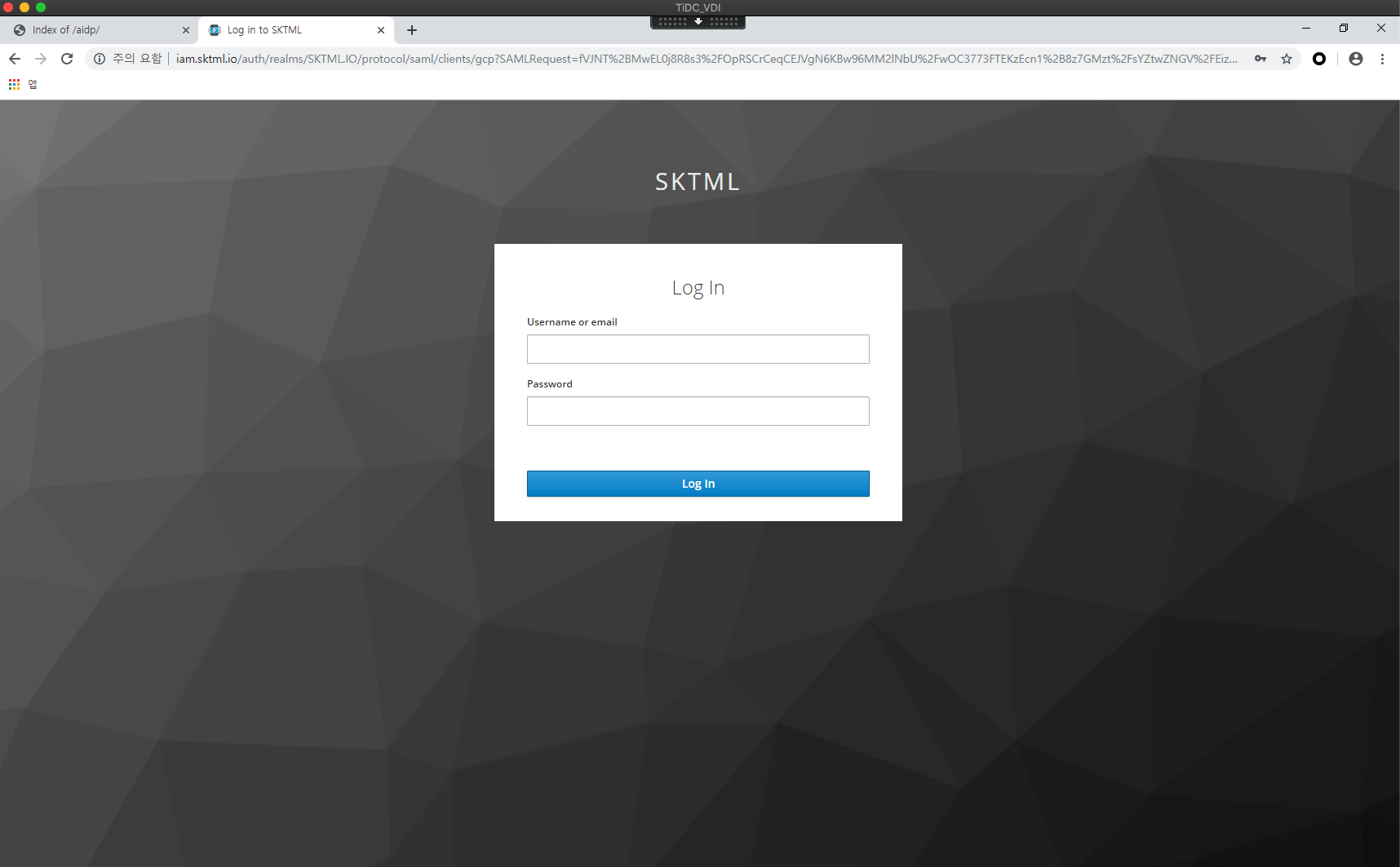Bookmark this page with the star
The height and width of the screenshot is (867, 1400).
[x=1287, y=59]
